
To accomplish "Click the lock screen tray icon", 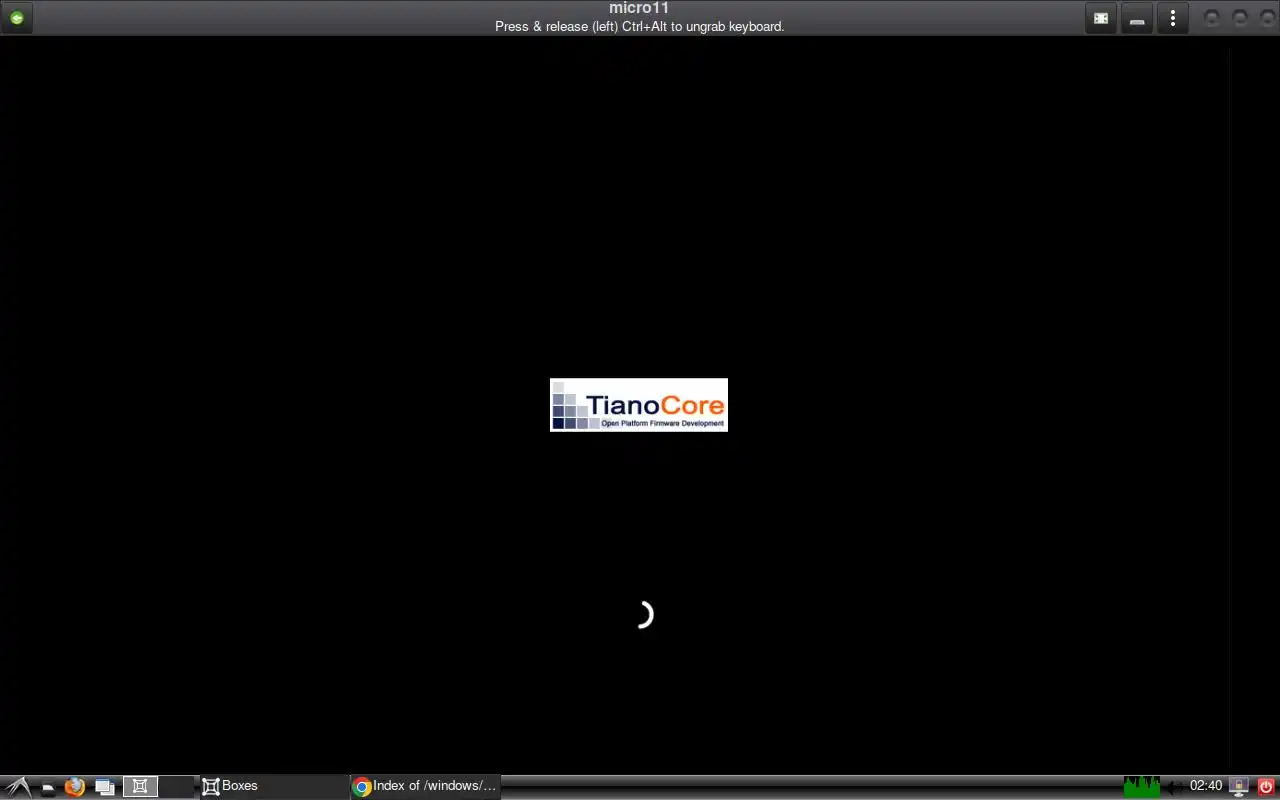I will pyautogui.click(x=1239, y=787).
